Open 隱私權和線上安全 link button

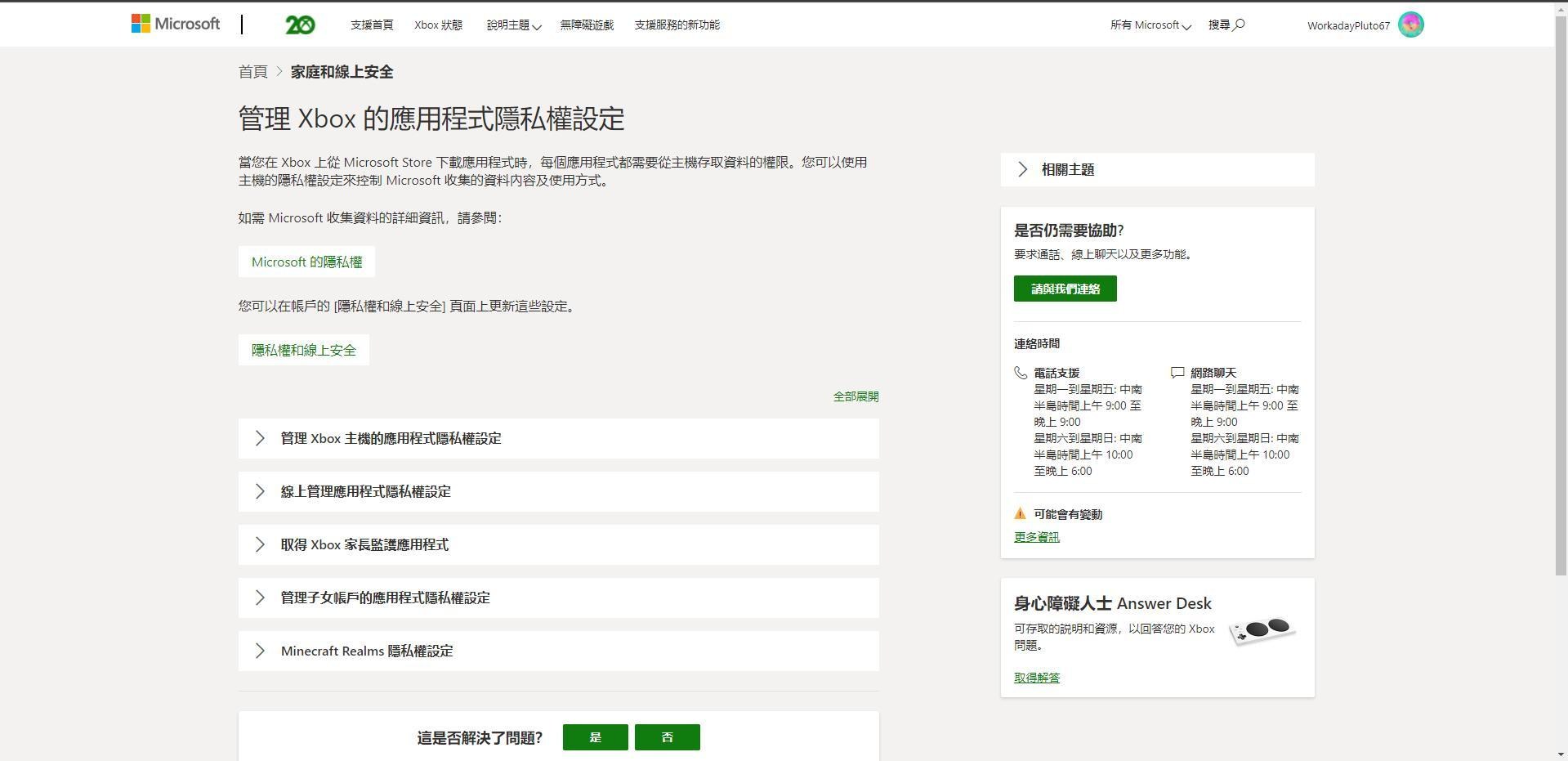[304, 350]
